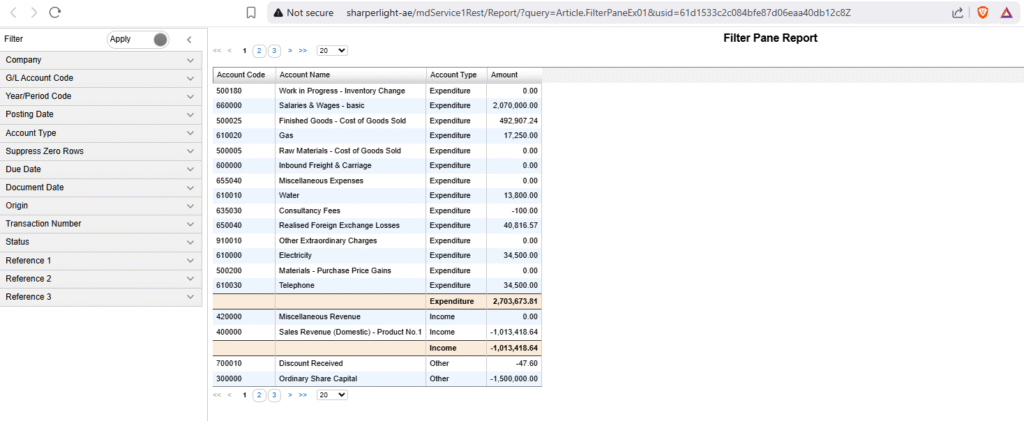This screenshot has height=421, width=1024.
Task: Go to page 3 in bottom pager
Action: click(x=274, y=395)
